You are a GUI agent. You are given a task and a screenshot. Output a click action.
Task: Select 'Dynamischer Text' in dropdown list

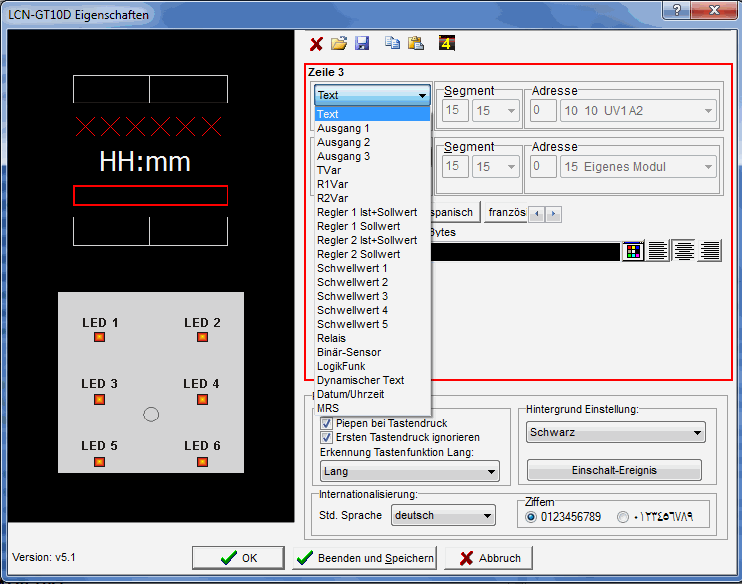pos(360,380)
